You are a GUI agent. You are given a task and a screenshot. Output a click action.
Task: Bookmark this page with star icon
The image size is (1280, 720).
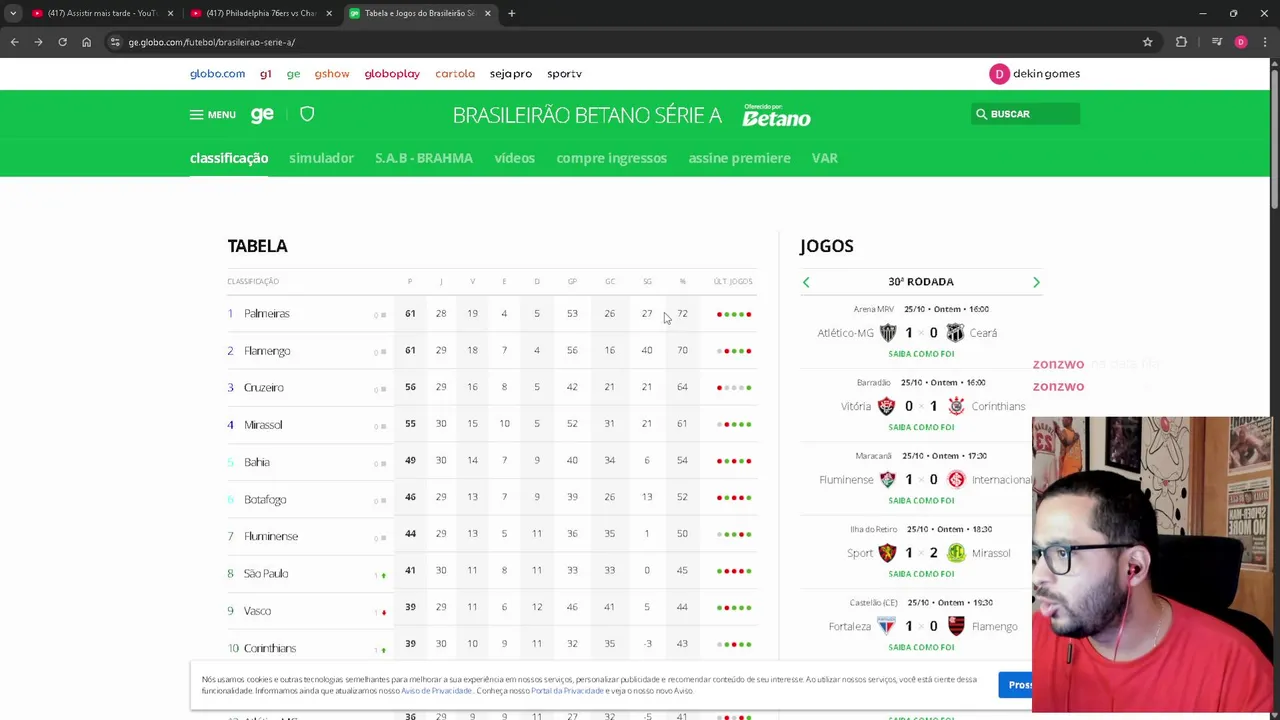point(1148,42)
